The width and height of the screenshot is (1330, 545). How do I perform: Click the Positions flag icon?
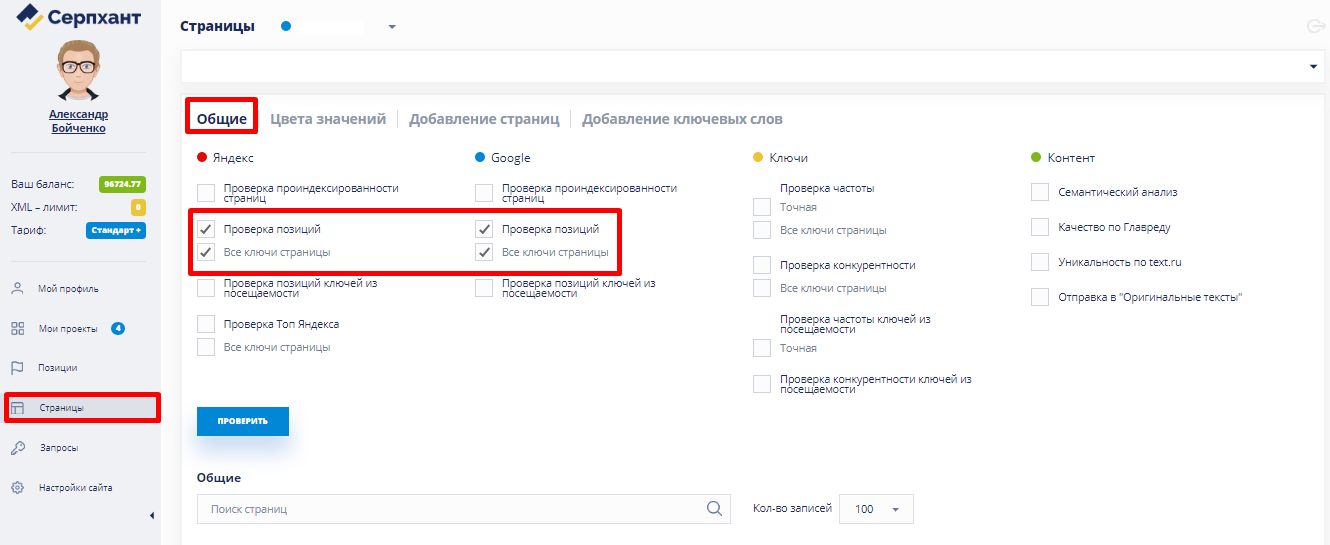[17, 368]
